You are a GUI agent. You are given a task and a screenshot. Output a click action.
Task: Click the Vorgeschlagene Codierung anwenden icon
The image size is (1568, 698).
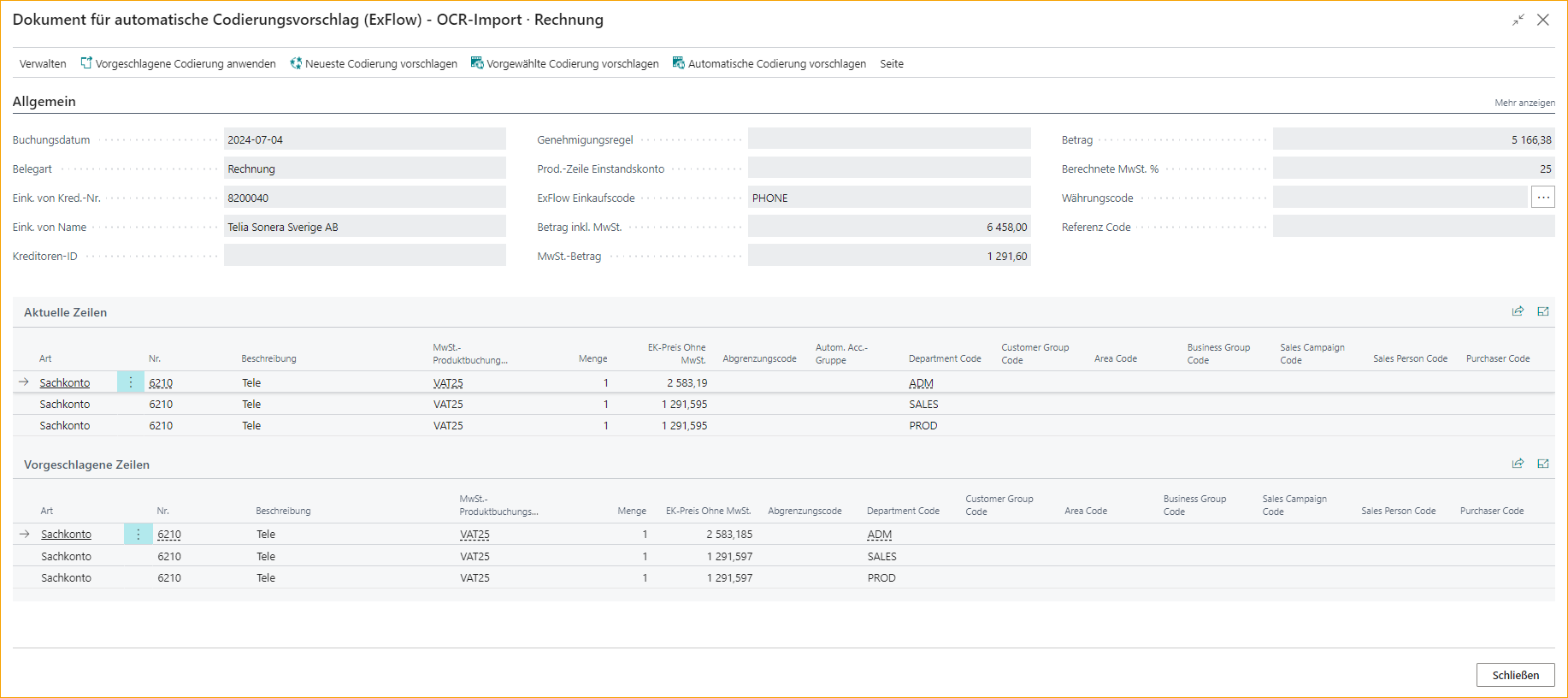click(x=86, y=63)
